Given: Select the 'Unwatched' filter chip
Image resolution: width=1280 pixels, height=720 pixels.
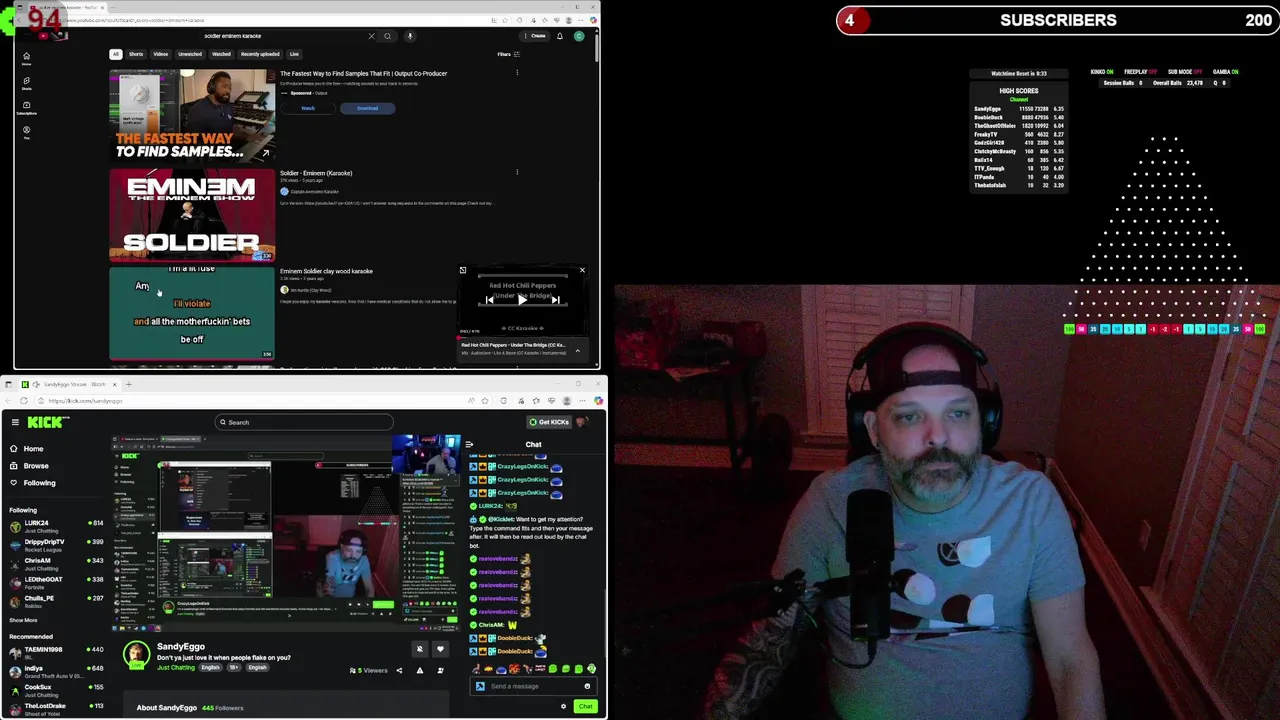Looking at the screenshot, I should pyautogui.click(x=190, y=54).
